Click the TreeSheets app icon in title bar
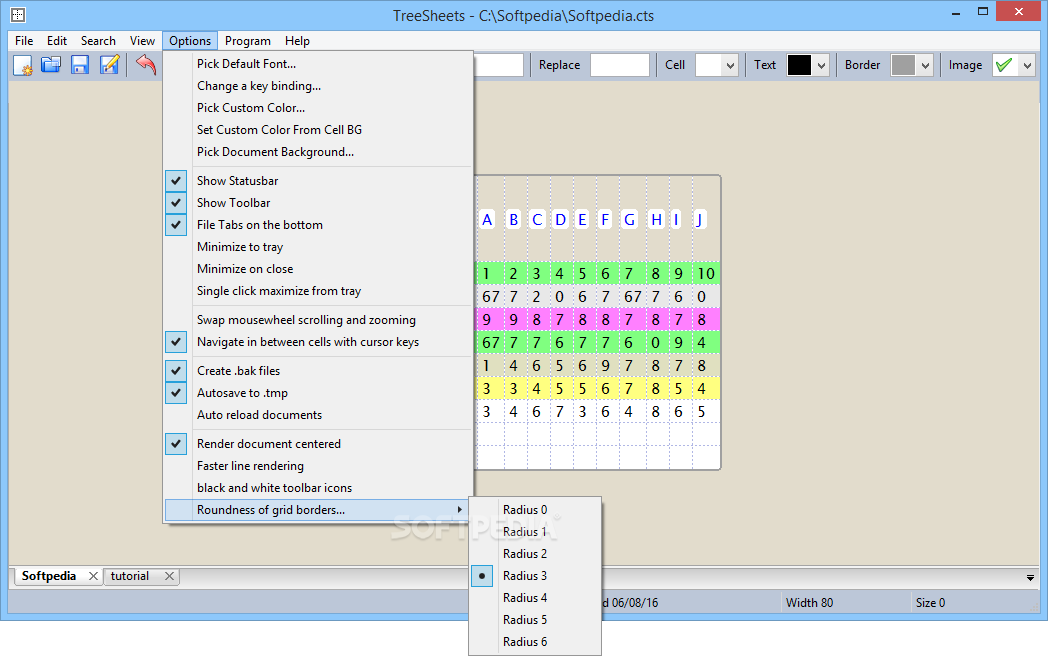 click(18, 14)
